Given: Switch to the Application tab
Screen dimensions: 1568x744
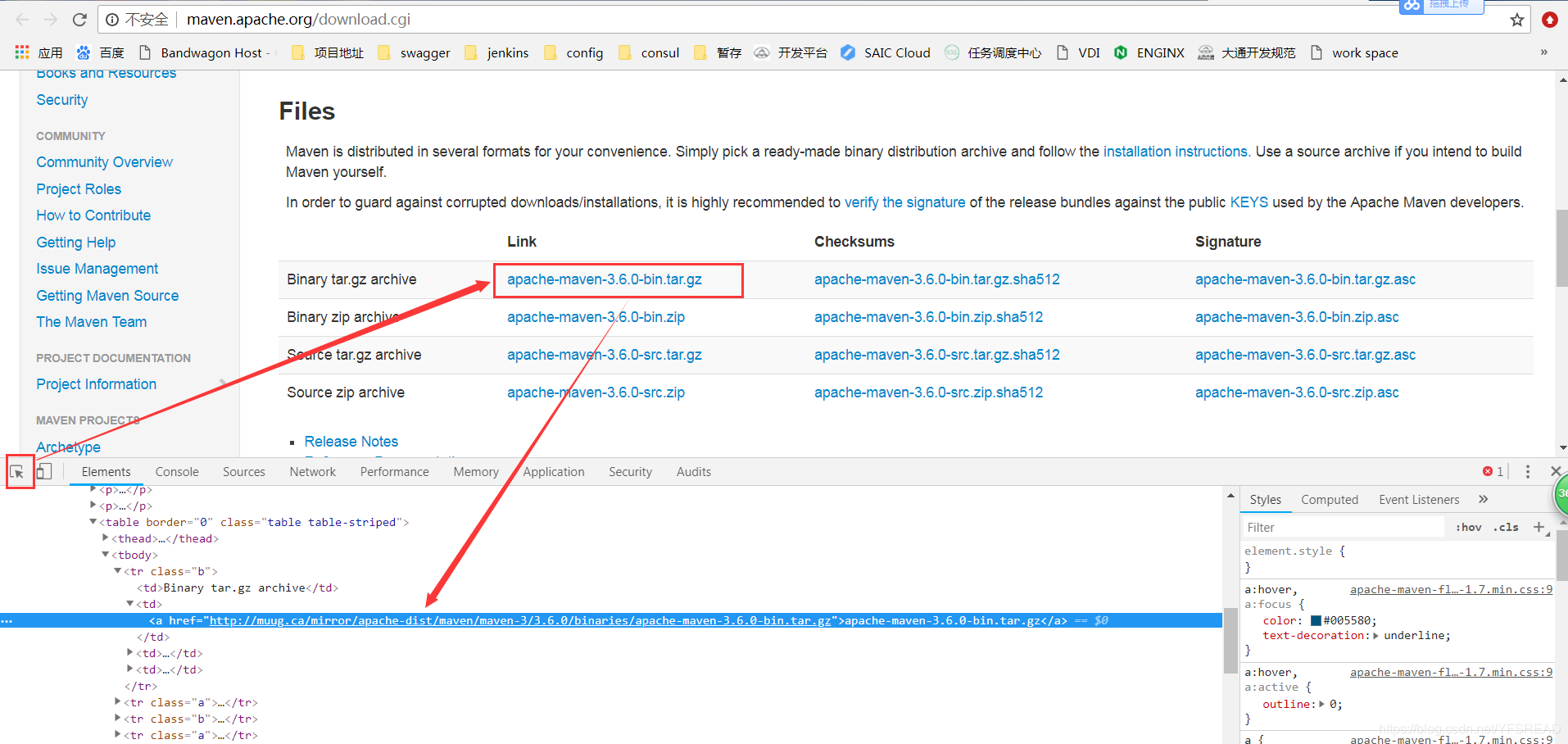Looking at the screenshot, I should 554,472.
